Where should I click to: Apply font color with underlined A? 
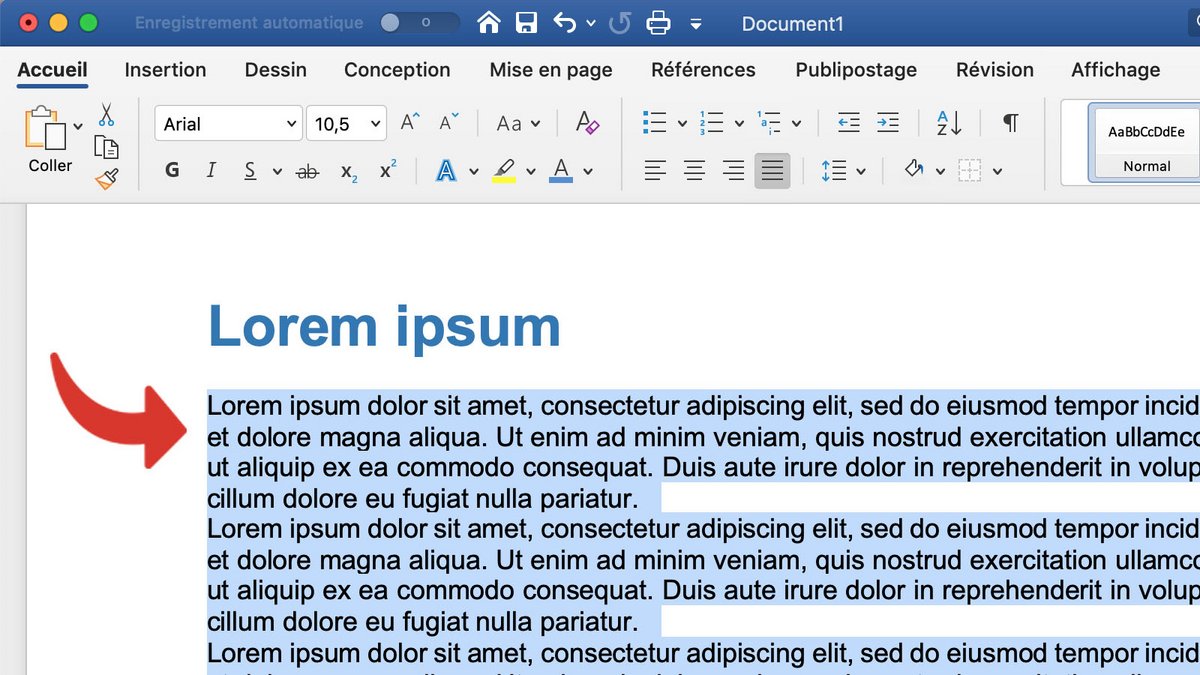pos(561,171)
